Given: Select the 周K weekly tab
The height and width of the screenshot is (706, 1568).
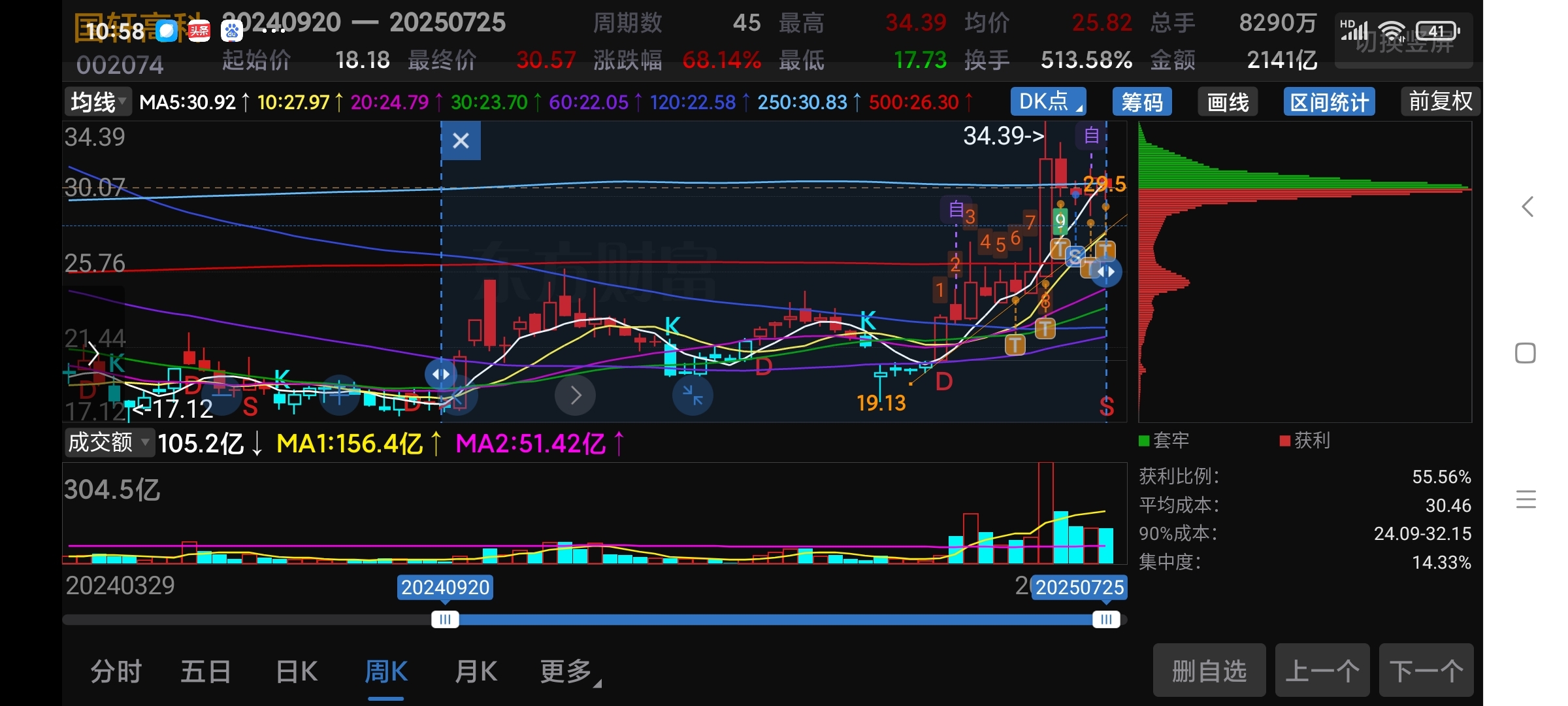Looking at the screenshot, I should coord(386,671).
